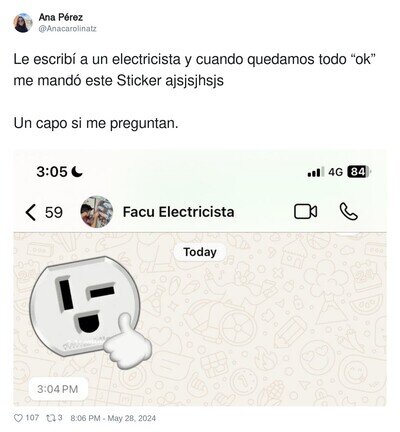The height and width of the screenshot is (432, 400).
Task: Tap the outlet thumbs-up sticker
Action: [x=90, y=312]
